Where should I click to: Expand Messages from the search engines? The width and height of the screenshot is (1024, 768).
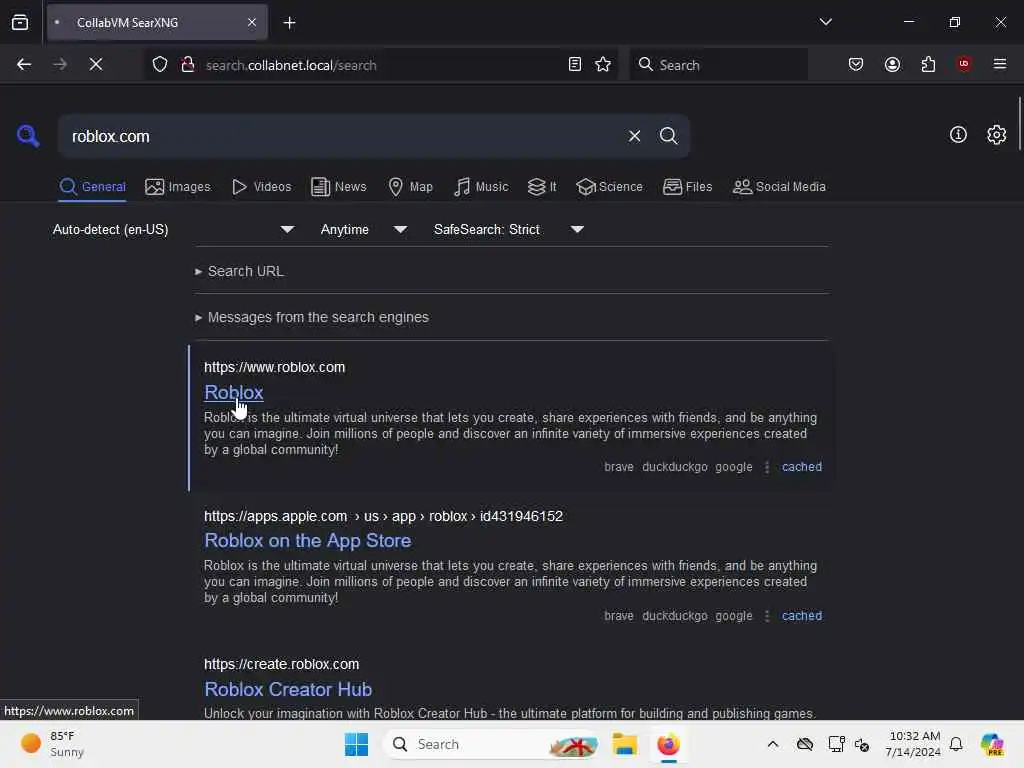pos(312,317)
